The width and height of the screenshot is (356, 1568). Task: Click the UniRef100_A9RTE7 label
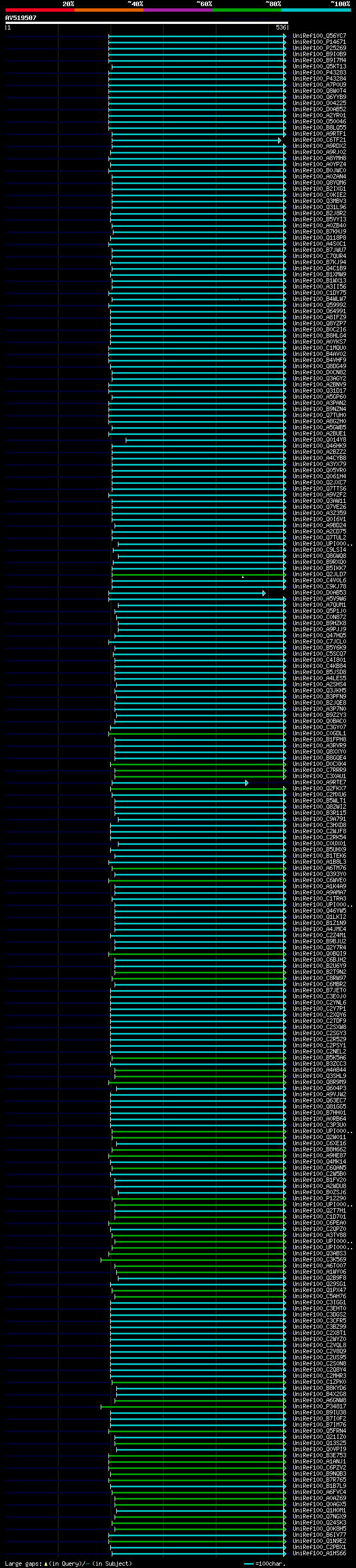[x=319, y=782]
